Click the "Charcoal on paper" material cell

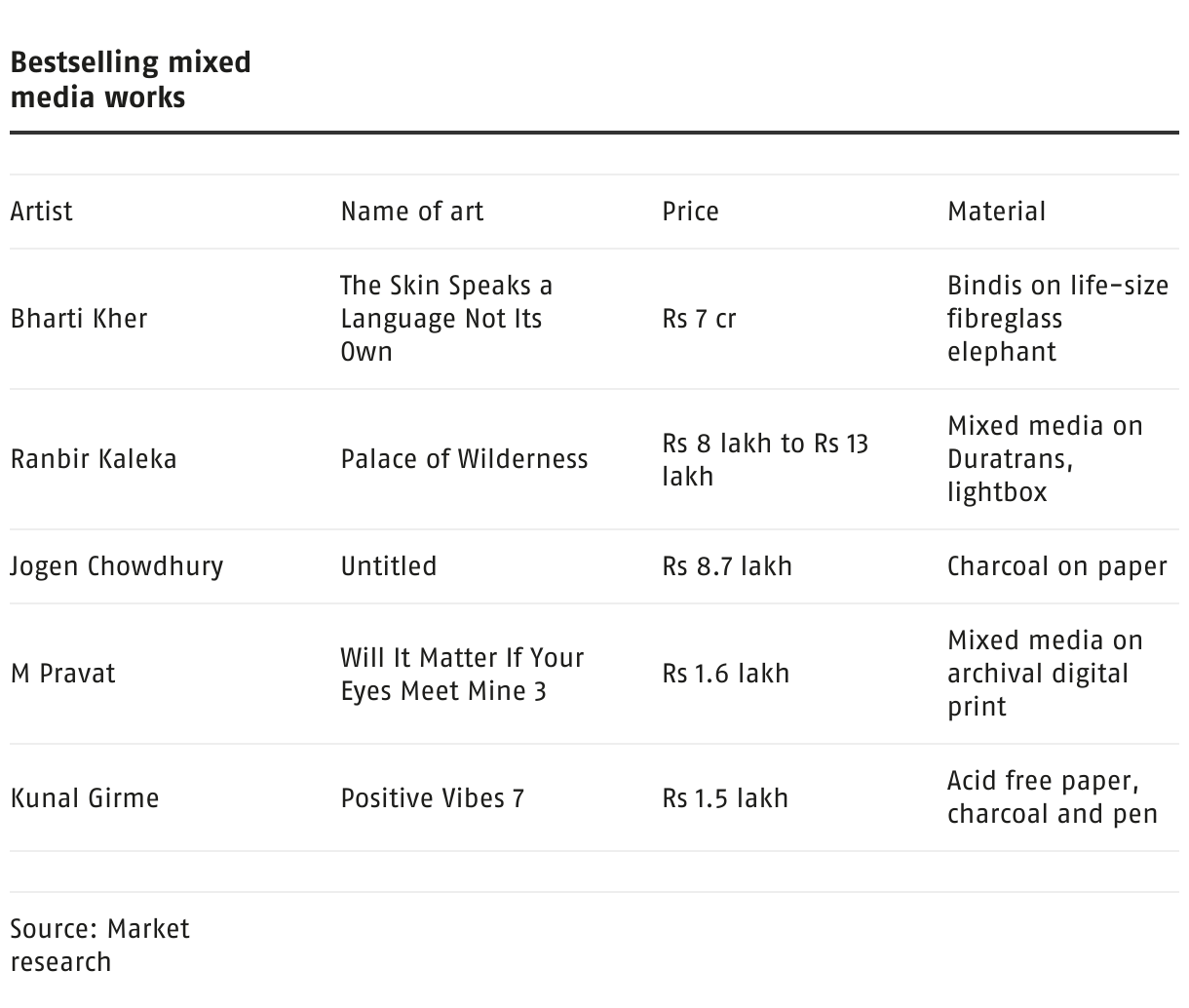(1056, 566)
